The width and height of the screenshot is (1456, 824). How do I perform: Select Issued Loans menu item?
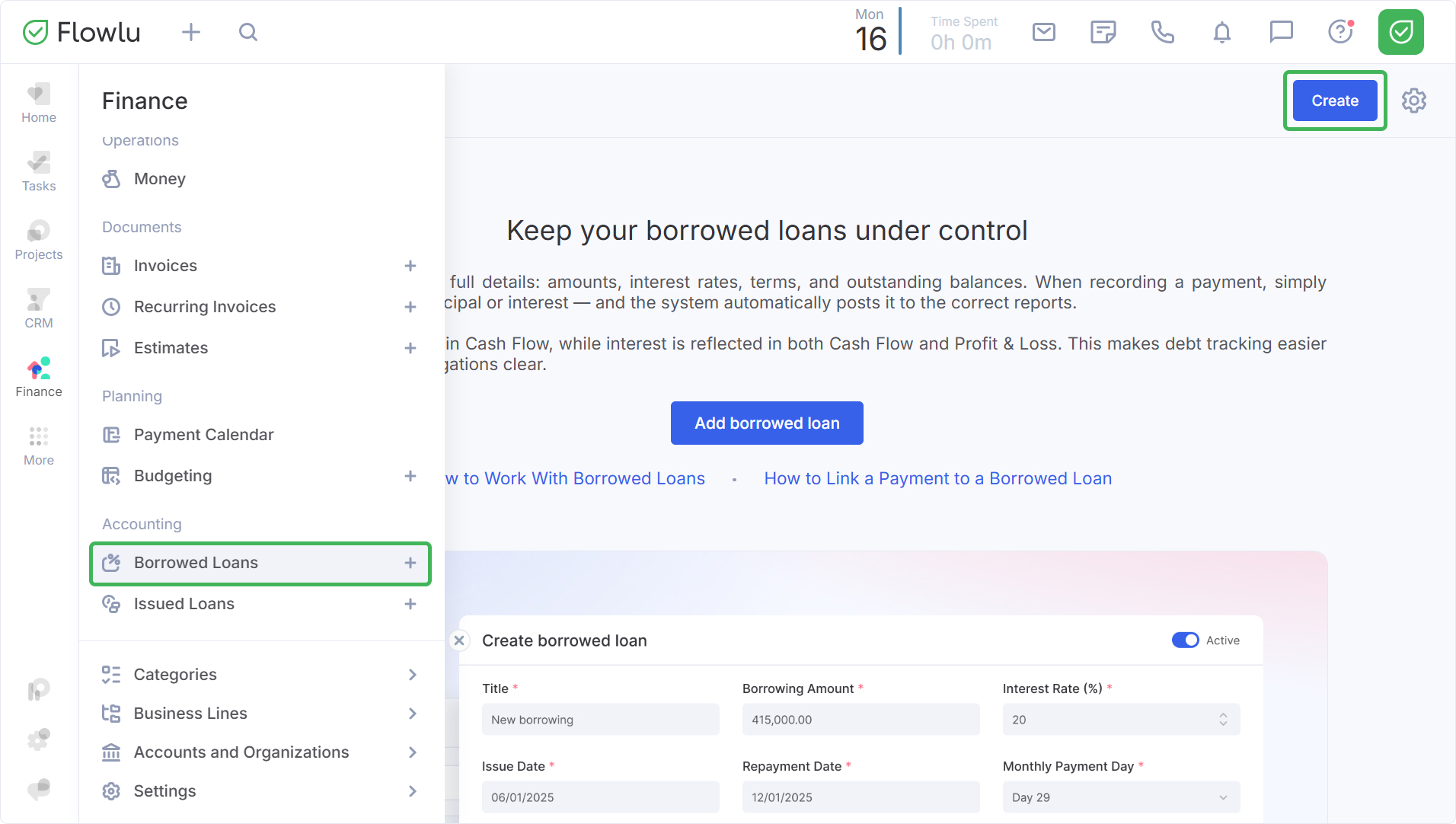pyautogui.click(x=184, y=604)
